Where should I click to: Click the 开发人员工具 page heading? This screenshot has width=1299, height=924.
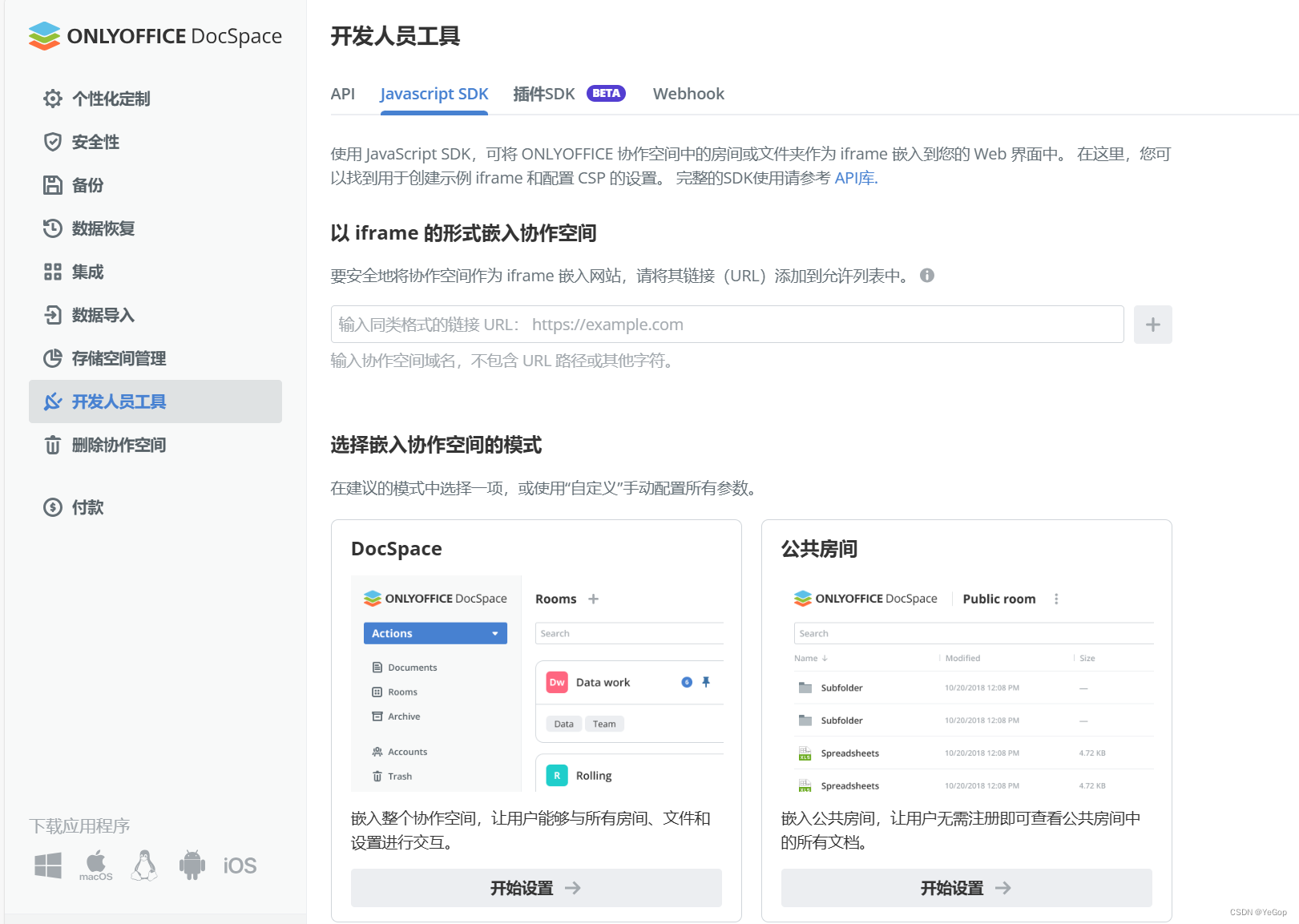(395, 36)
